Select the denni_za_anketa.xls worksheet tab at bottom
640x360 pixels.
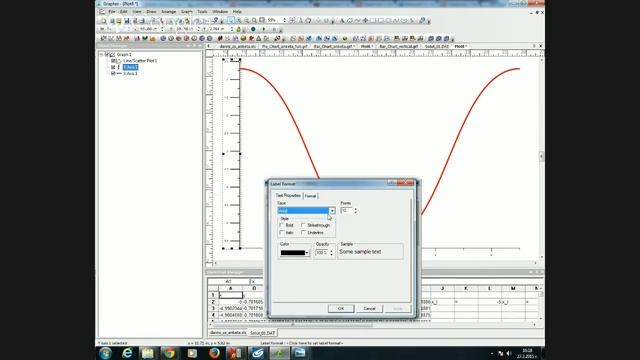228,333
